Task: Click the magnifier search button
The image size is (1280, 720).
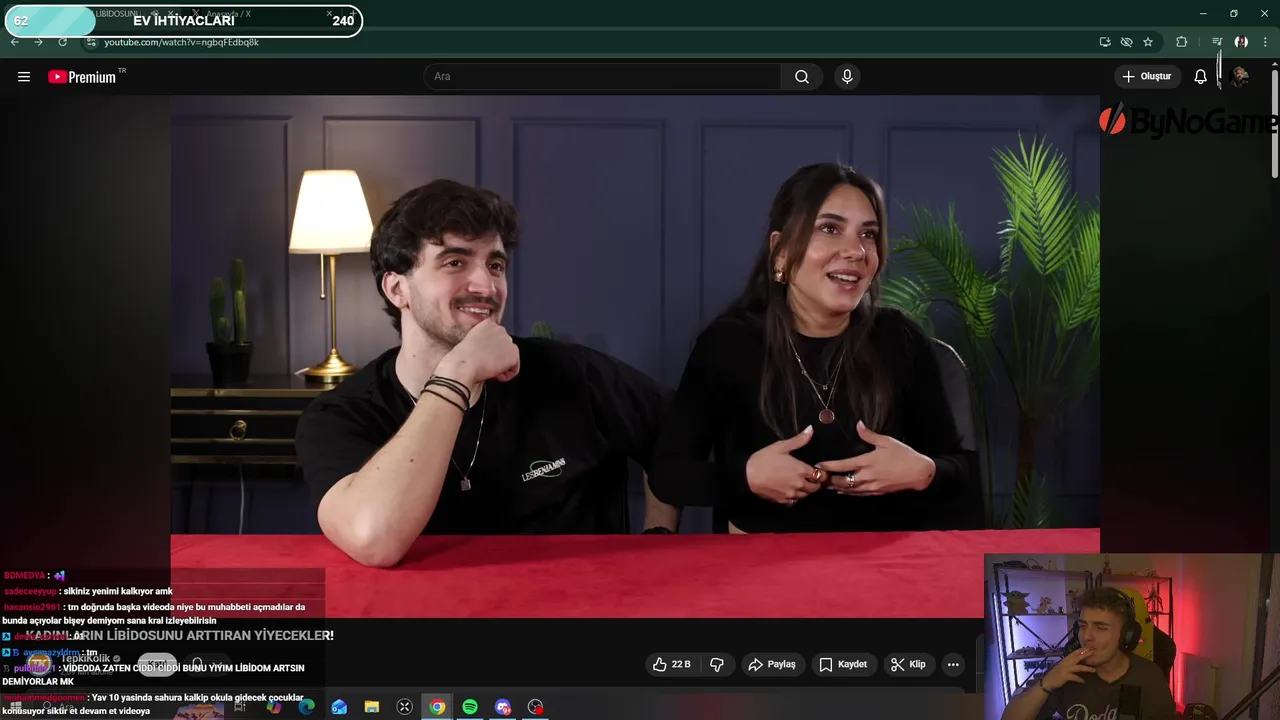Action: click(x=802, y=76)
